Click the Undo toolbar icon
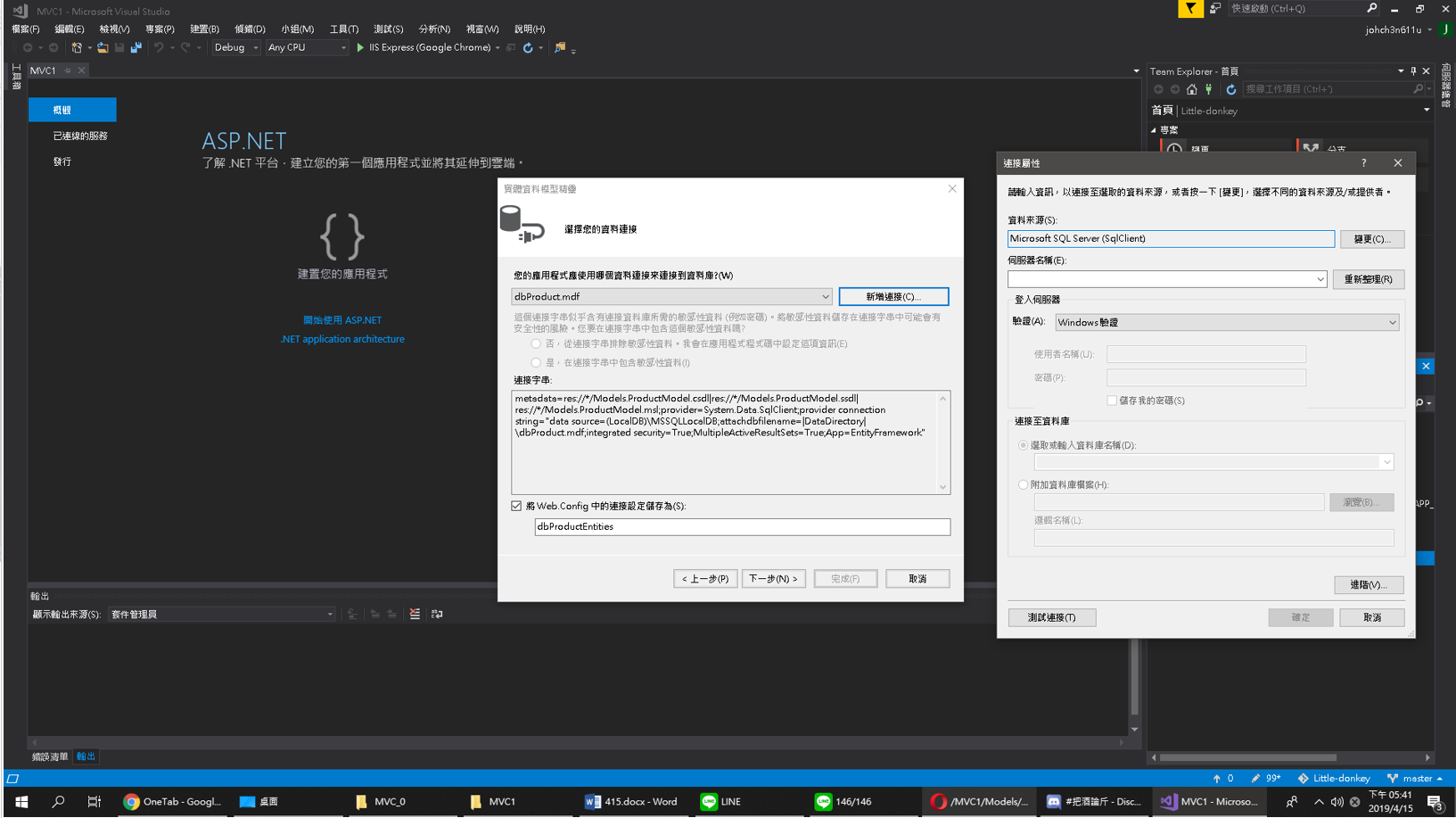The width and height of the screenshot is (1456, 818). click(159, 47)
